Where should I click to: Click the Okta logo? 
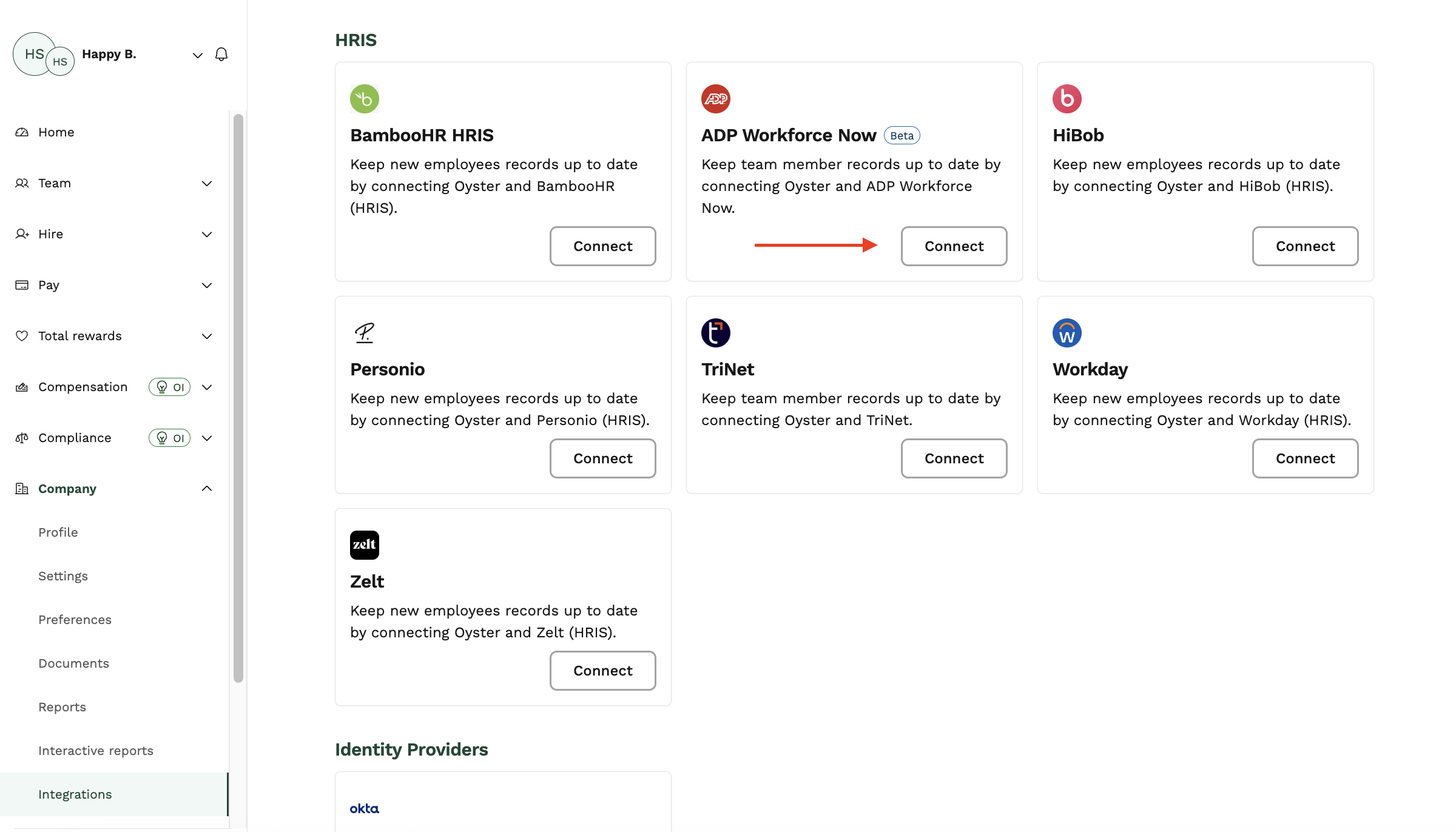click(364, 808)
